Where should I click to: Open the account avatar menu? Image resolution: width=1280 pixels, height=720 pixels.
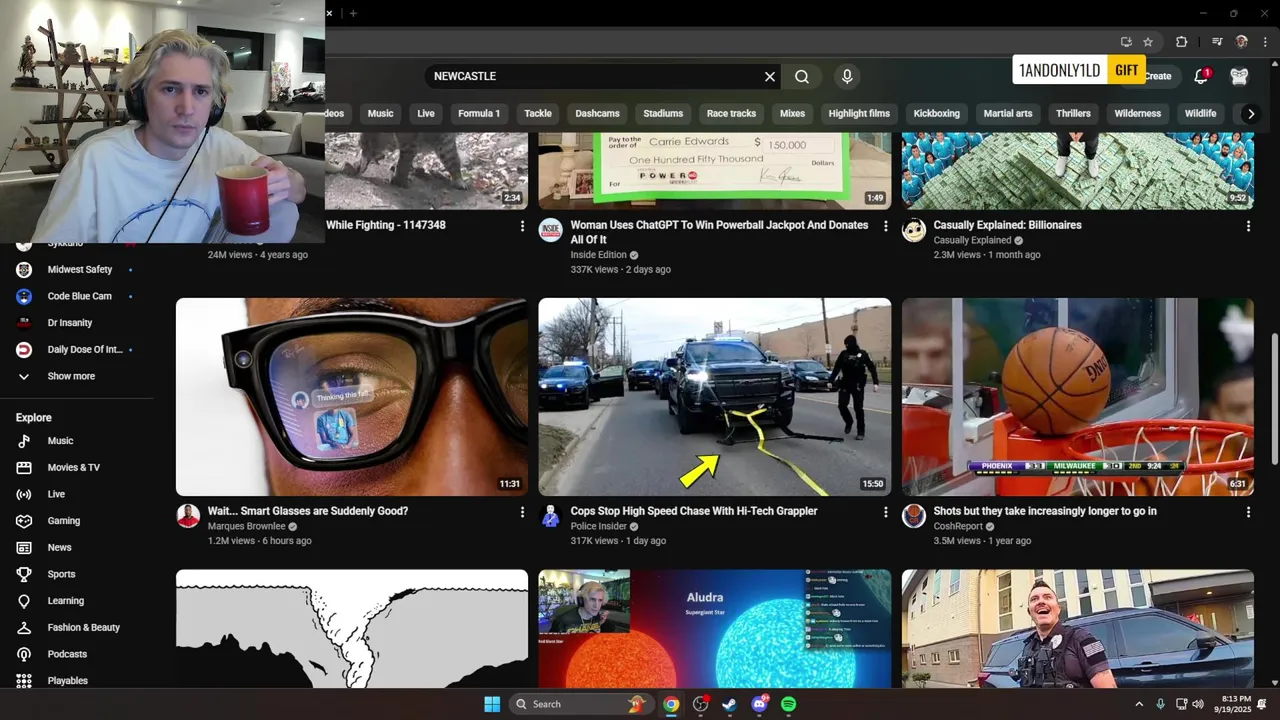(1240, 76)
